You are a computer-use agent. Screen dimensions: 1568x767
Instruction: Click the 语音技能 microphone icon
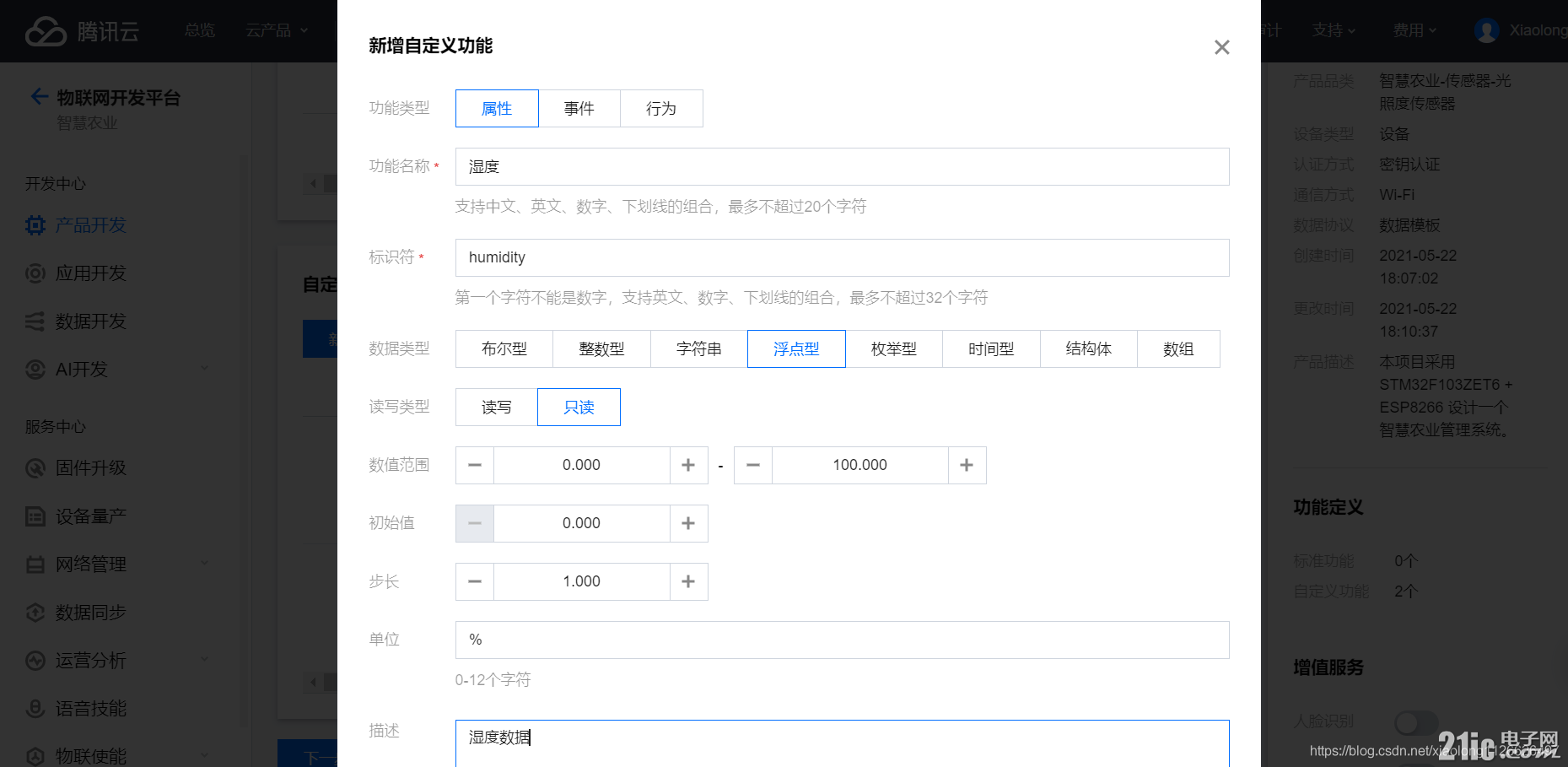click(35, 709)
